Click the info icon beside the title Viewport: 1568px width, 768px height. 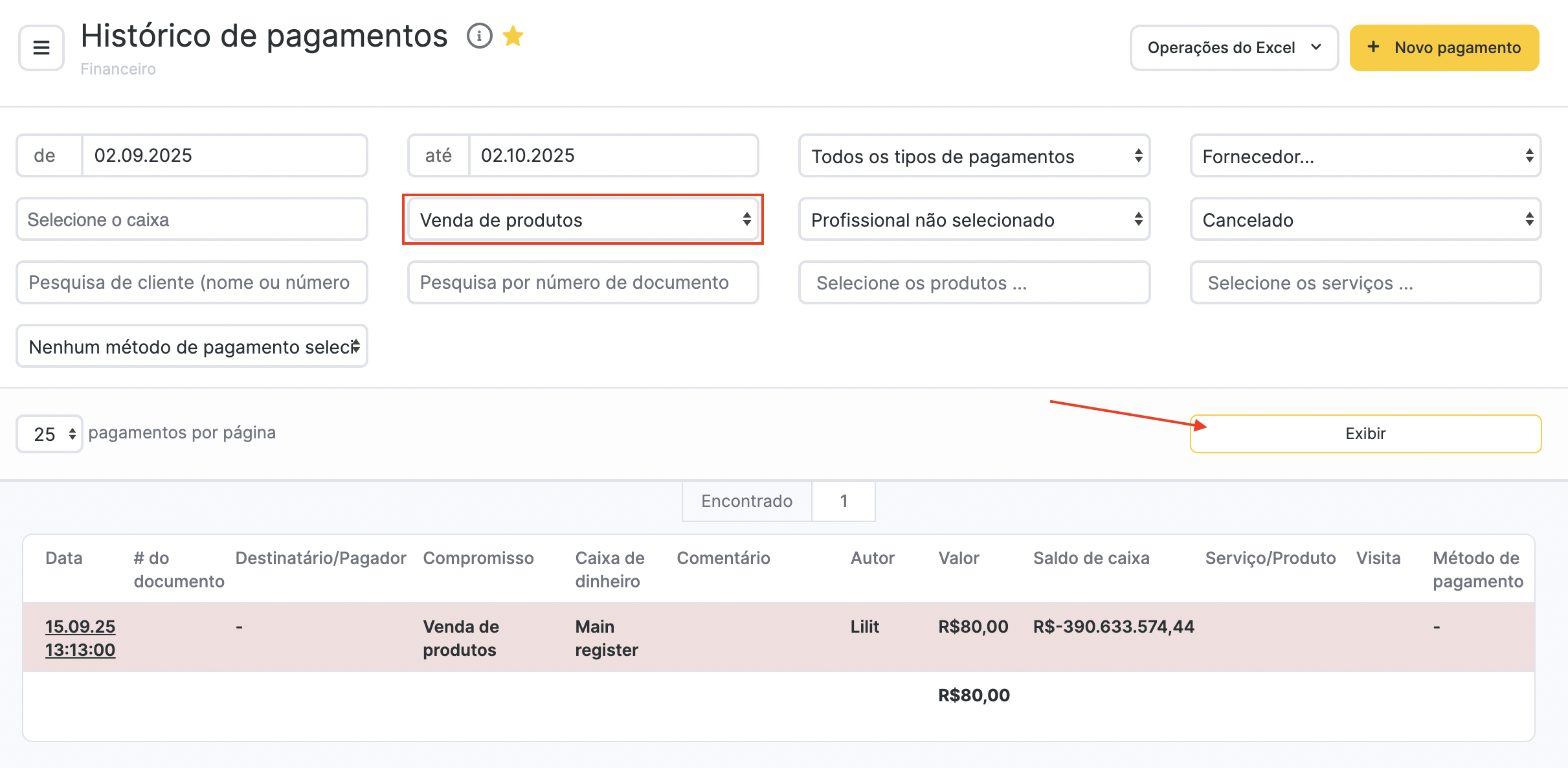479,36
